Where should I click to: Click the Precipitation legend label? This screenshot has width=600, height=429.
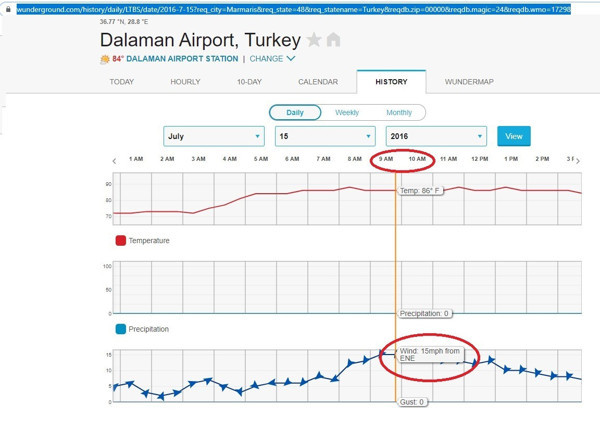tap(148, 329)
